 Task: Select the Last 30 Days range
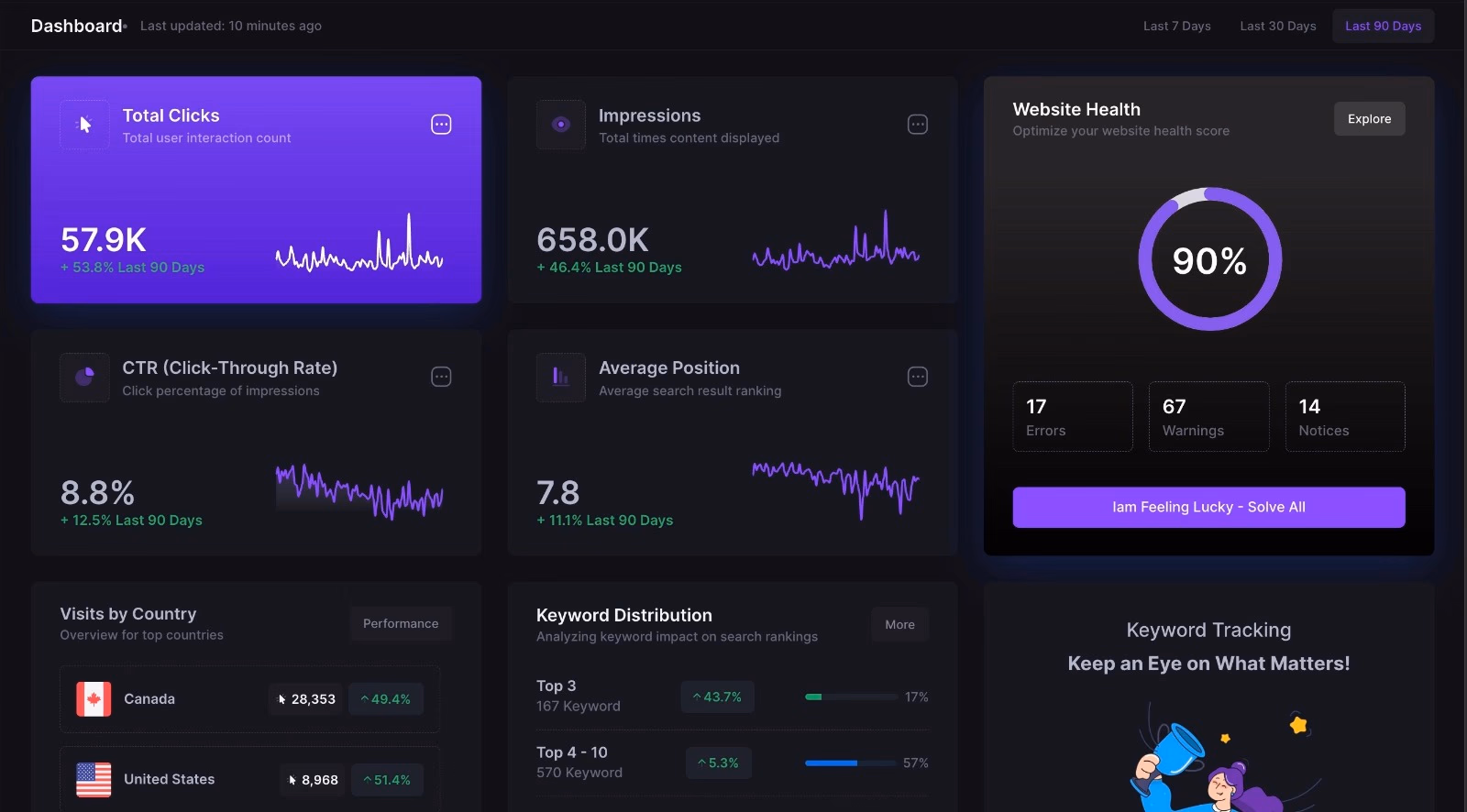tap(1278, 26)
